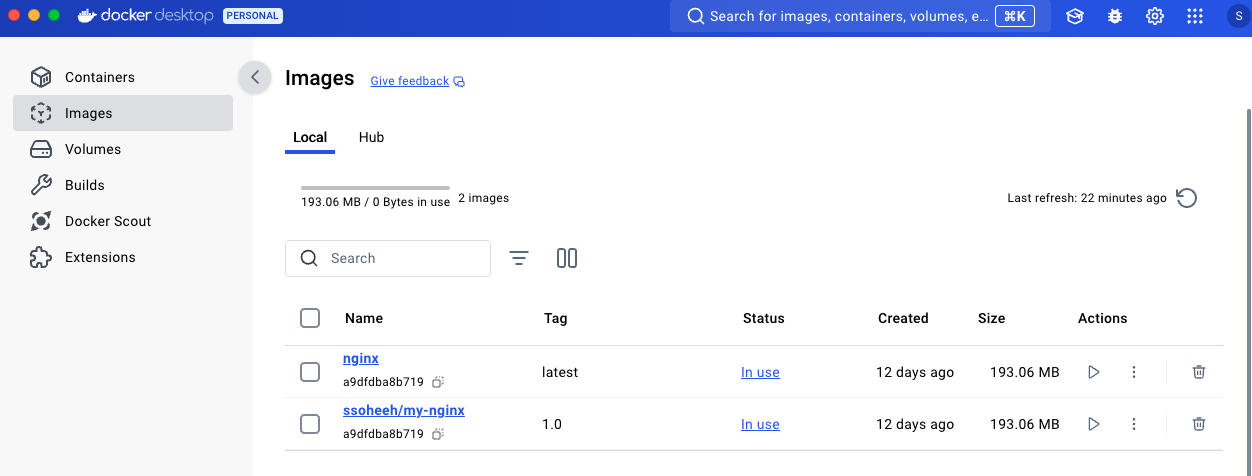1252x476 pixels.
Task: Open the Troubleshoot bug icon
Action: click(1115, 16)
